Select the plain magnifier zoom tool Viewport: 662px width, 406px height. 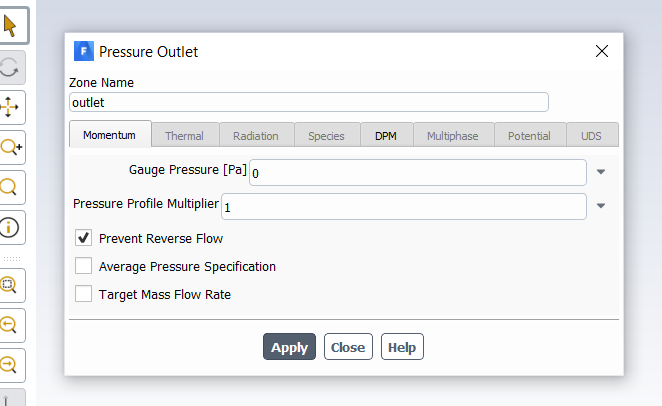pos(12,187)
